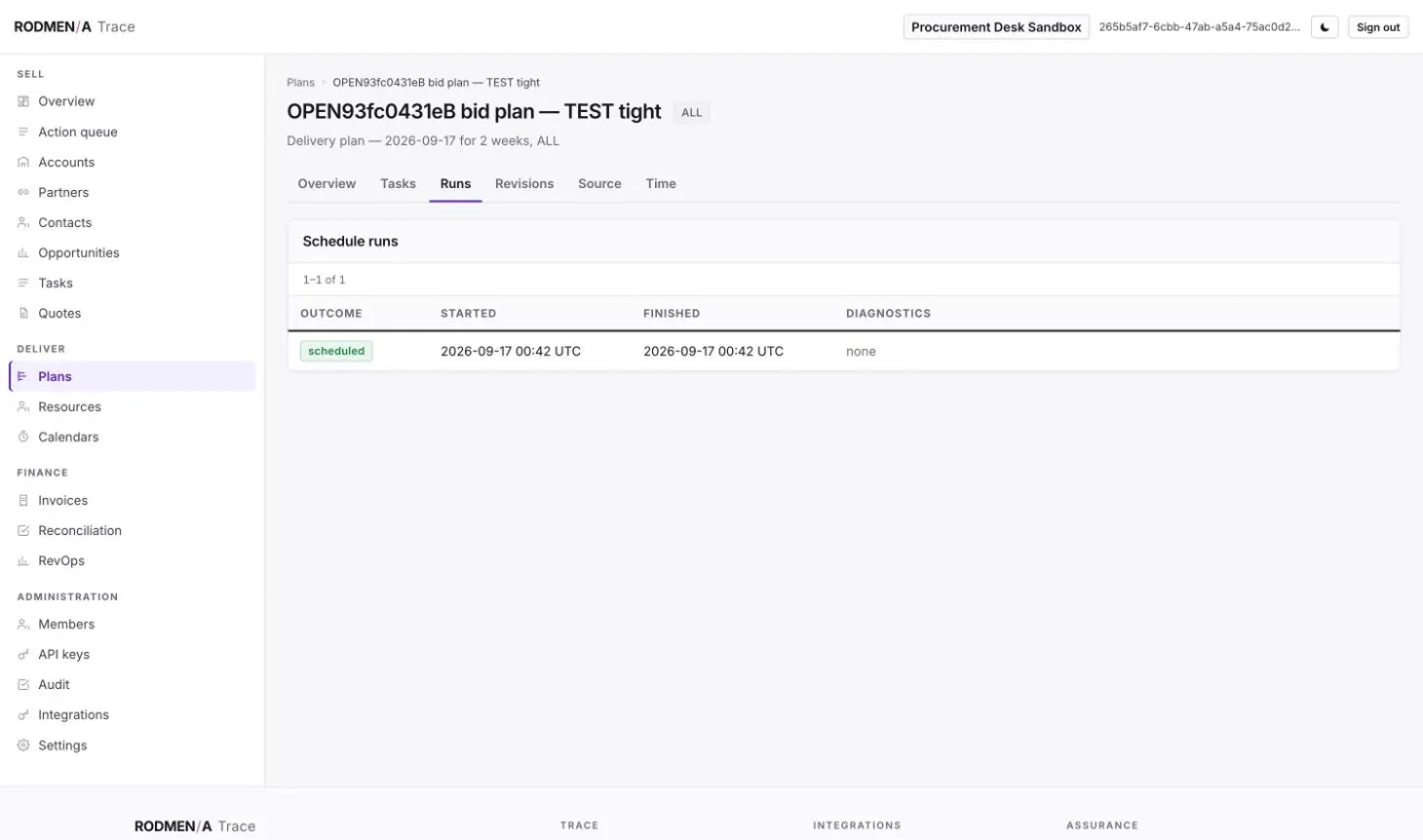Sign out of the account
Image resolution: width=1423 pixels, height=840 pixels.
(x=1378, y=27)
